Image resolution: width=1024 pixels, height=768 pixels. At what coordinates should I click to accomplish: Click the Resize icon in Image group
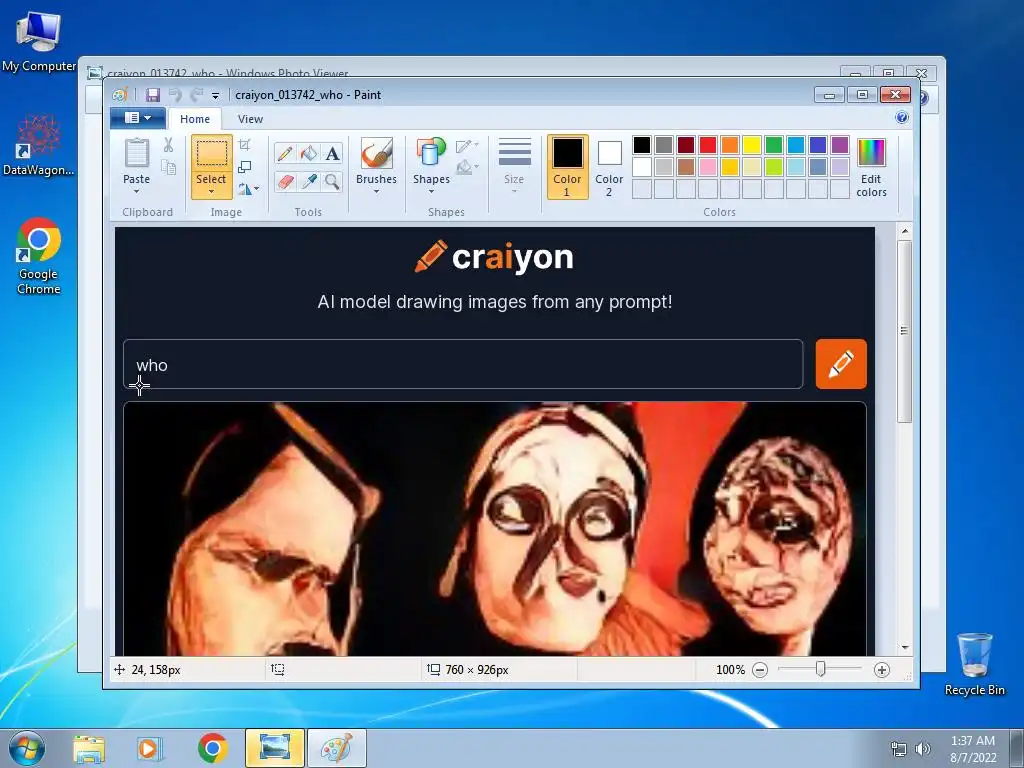[245, 167]
